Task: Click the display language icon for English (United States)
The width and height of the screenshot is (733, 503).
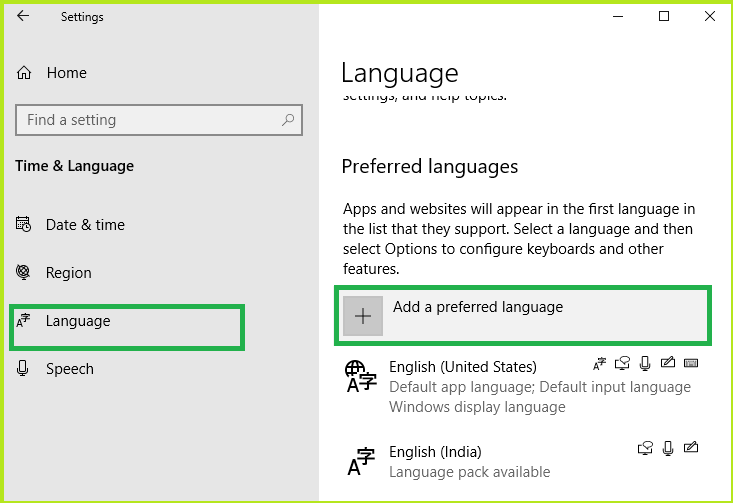Action: (599, 363)
